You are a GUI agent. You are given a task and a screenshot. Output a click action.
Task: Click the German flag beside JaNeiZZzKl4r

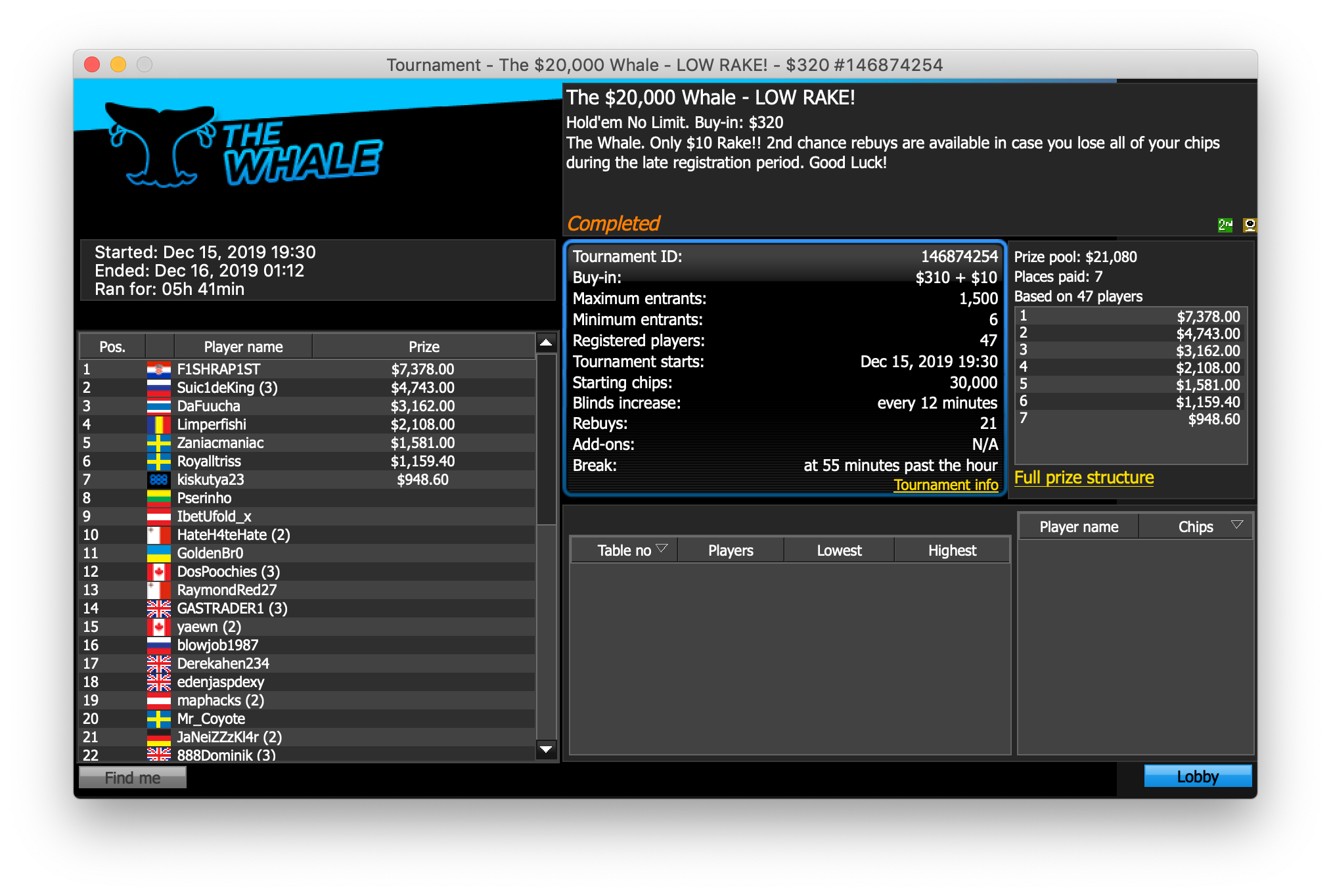(x=158, y=738)
